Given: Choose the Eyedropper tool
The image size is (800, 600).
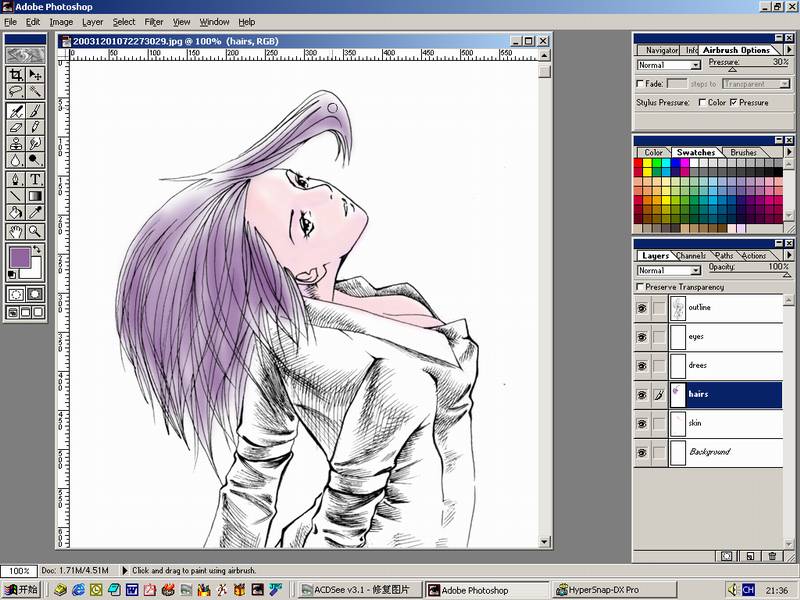Looking at the screenshot, I should [35, 213].
